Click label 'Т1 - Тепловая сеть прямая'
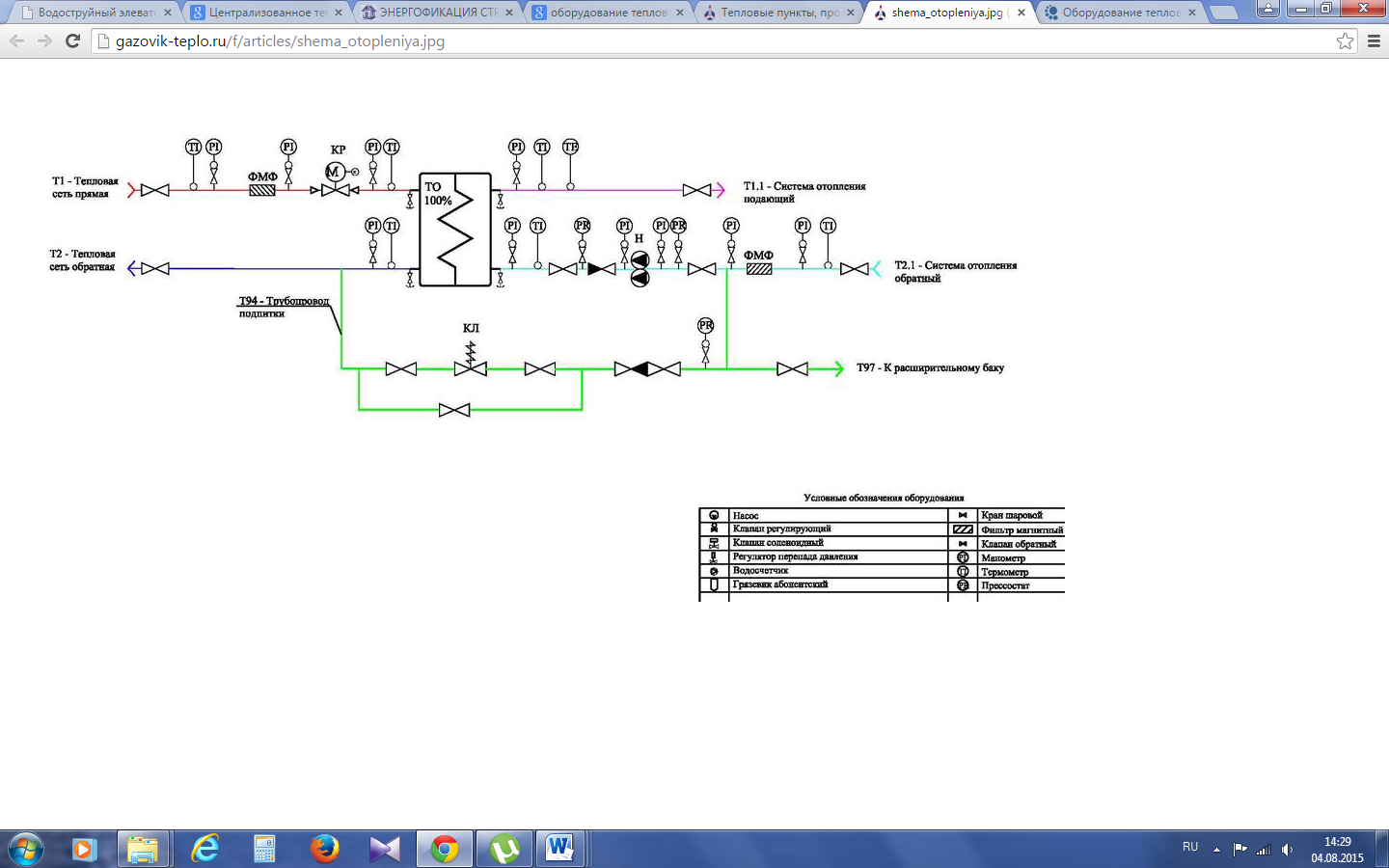The height and width of the screenshot is (868, 1389). [x=85, y=187]
